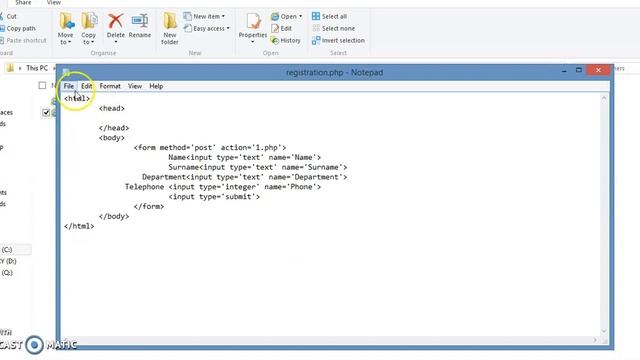Expand the New item dropdown arrow
The height and width of the screenshot is (360, 640).
pyautogui.click(x=223, y=16)
